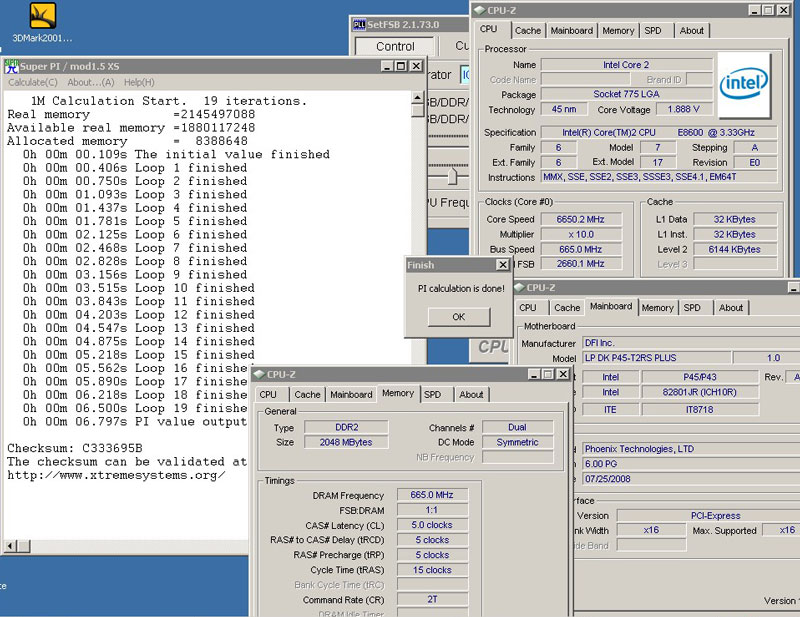Click the Intel logo in CPU-Z
800x617 pixels.
coord(744,85)
